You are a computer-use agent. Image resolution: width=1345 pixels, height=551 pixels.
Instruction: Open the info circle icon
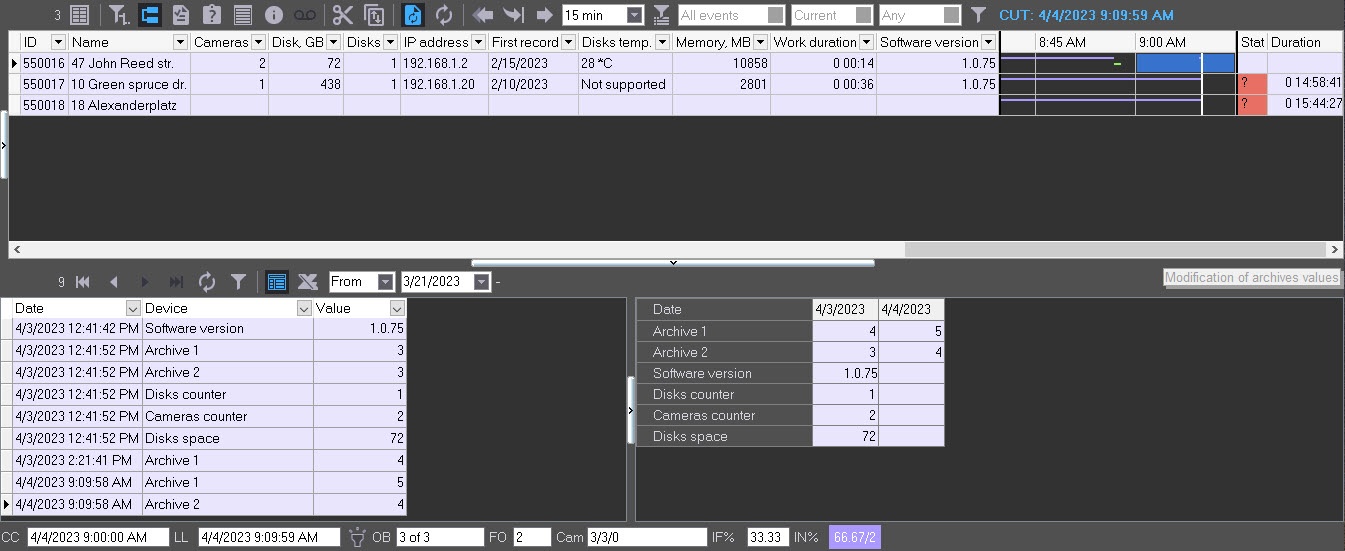(274, 15)
